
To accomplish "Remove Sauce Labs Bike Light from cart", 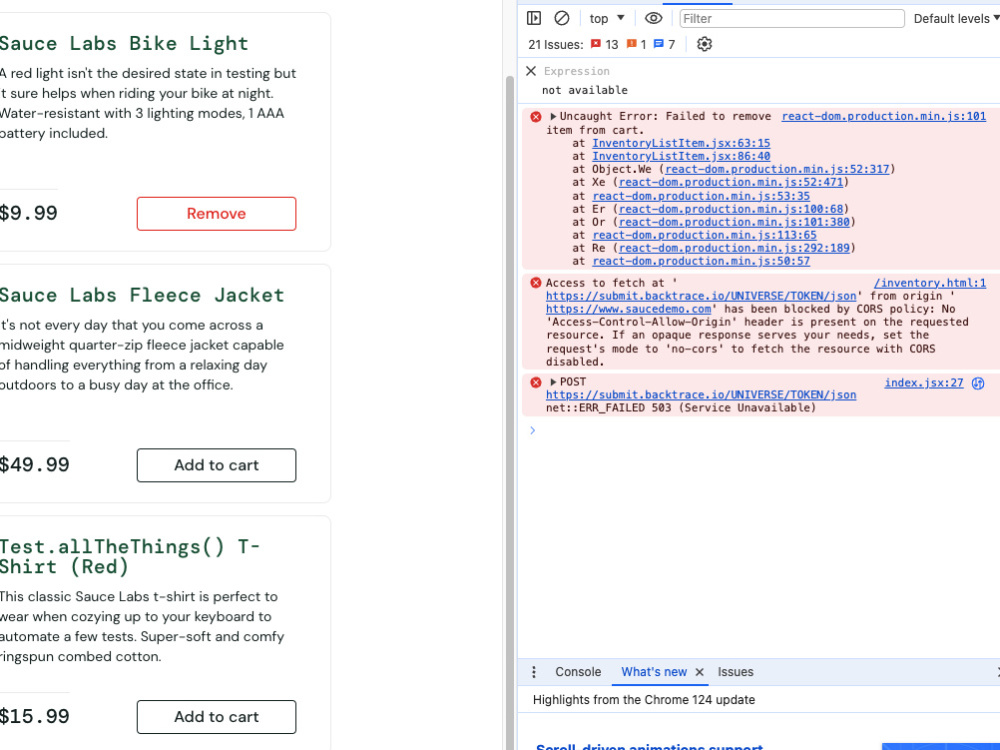I will pyautogui.click(x=216, y=214).
